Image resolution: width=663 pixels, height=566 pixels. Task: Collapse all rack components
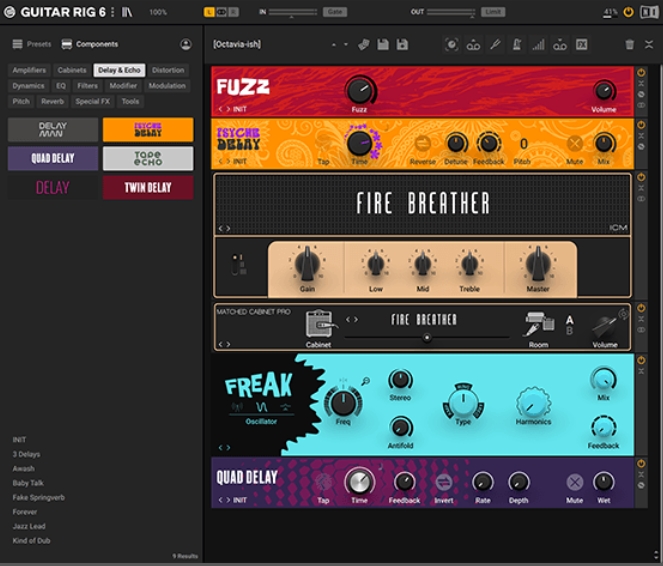(649, 44)
